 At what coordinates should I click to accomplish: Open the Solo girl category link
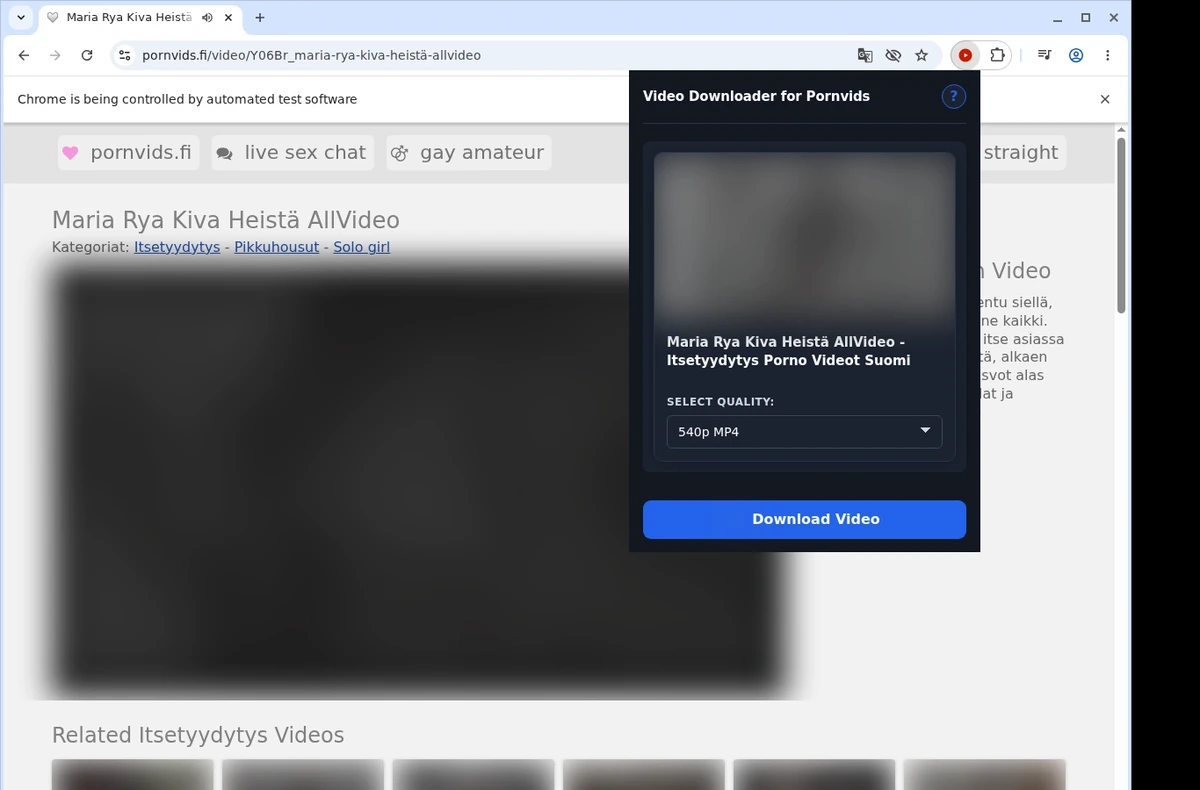[362, 247]
